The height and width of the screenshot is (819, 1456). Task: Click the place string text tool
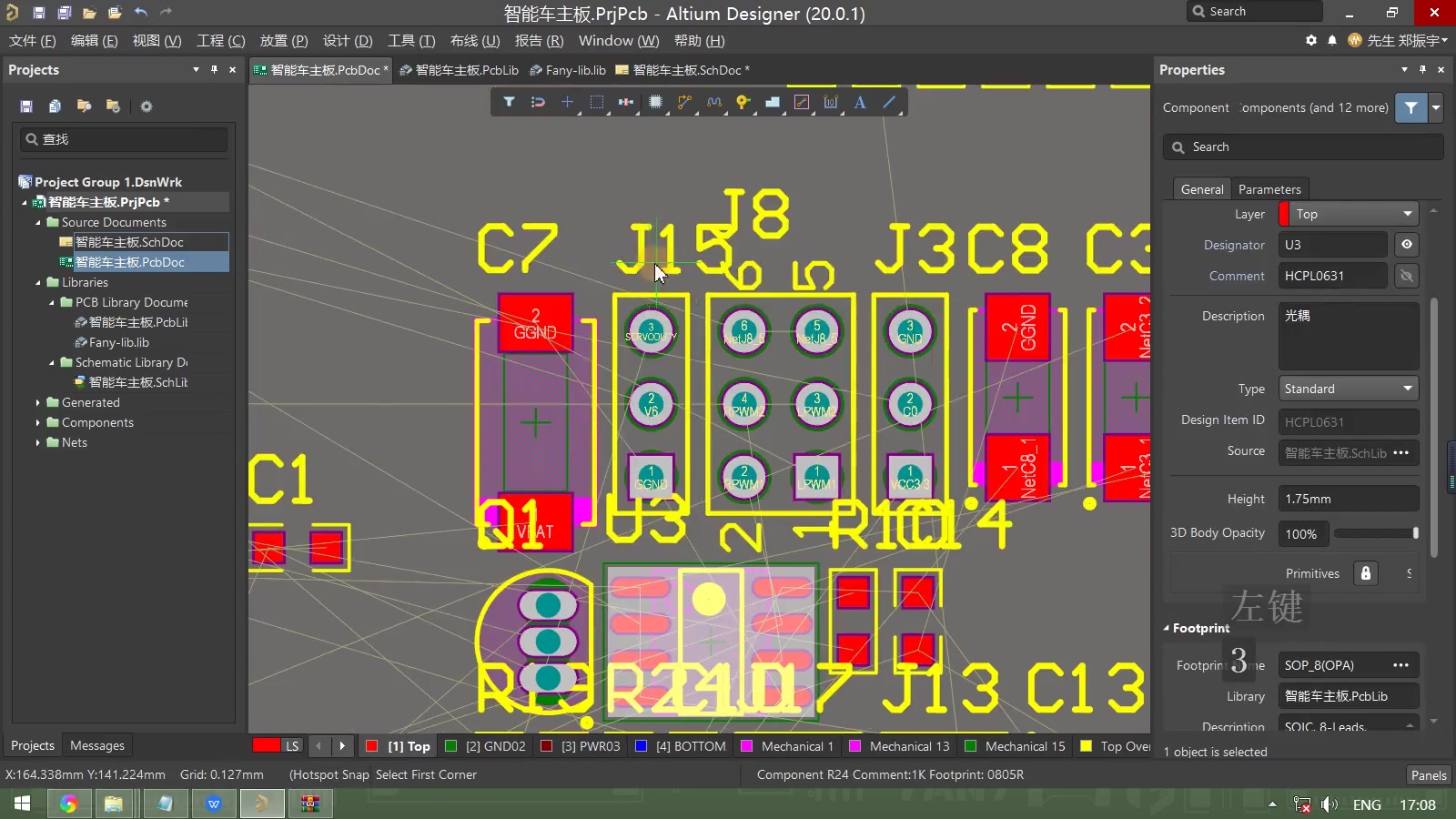click(x=860, y=102)
